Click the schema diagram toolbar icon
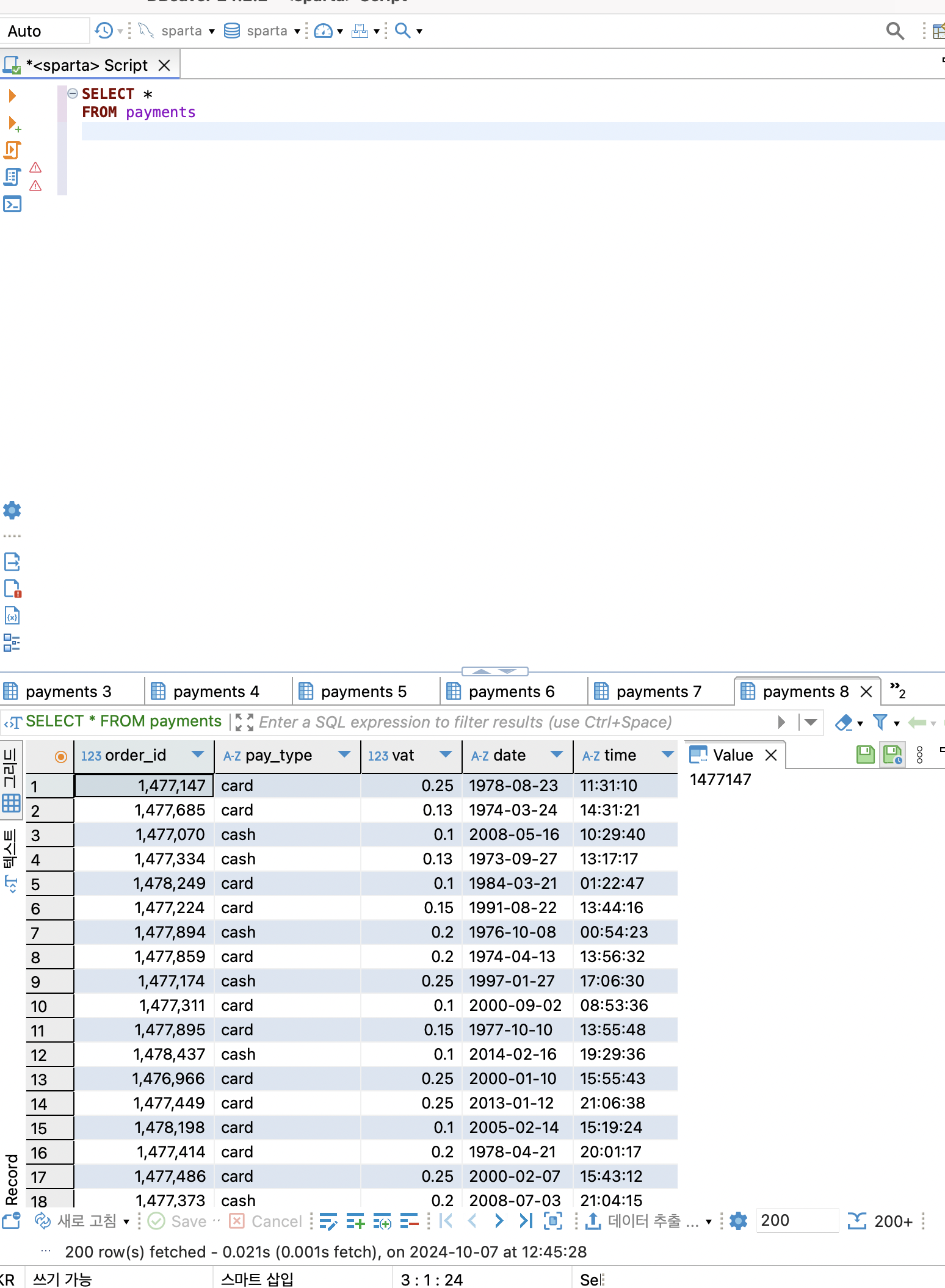945x1288 pixels. pos(360,31)
